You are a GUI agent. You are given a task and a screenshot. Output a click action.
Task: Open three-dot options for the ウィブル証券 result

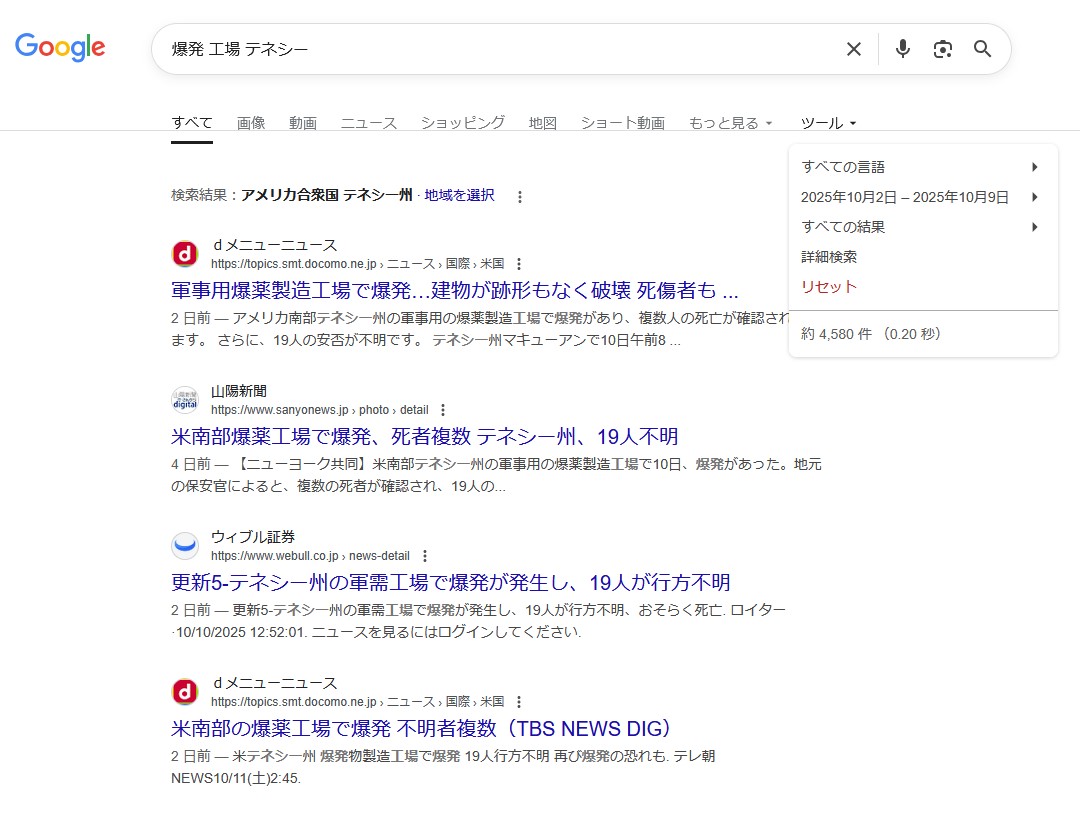click(x=425, y=556)
